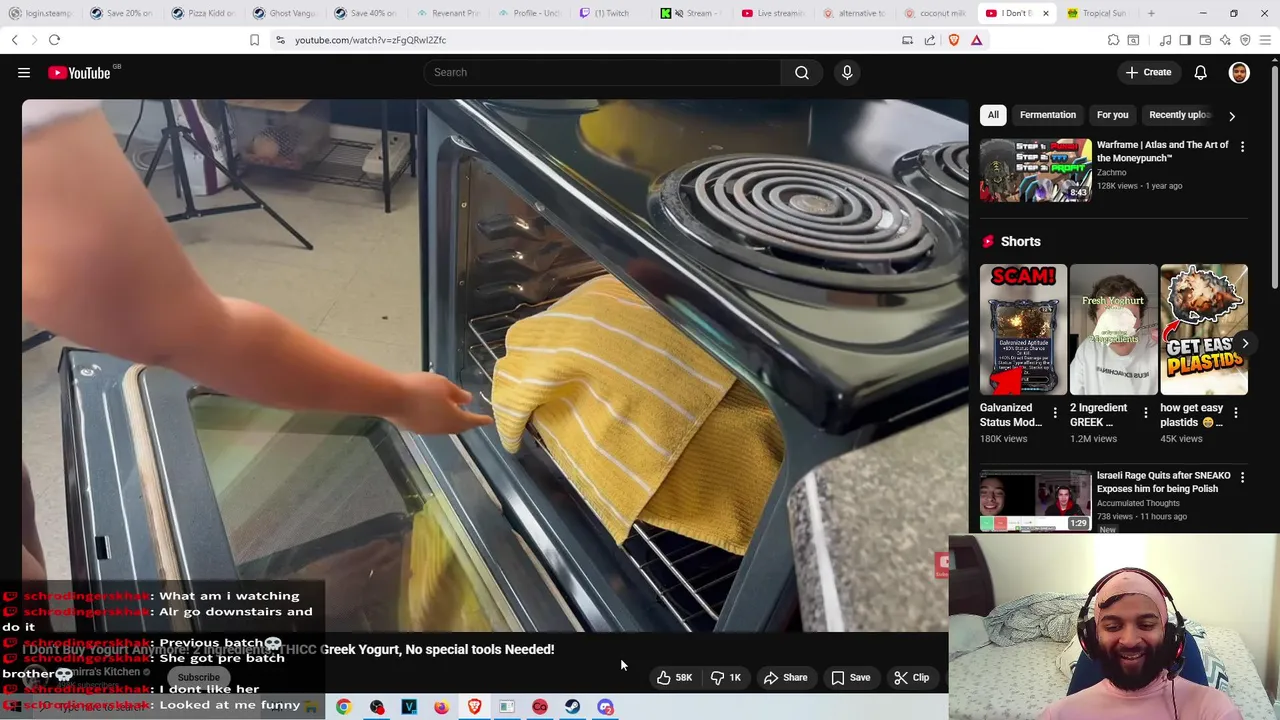Open the playlist music note icon
Viewport: 1280px width, 720px height.
pos(1165,40)
